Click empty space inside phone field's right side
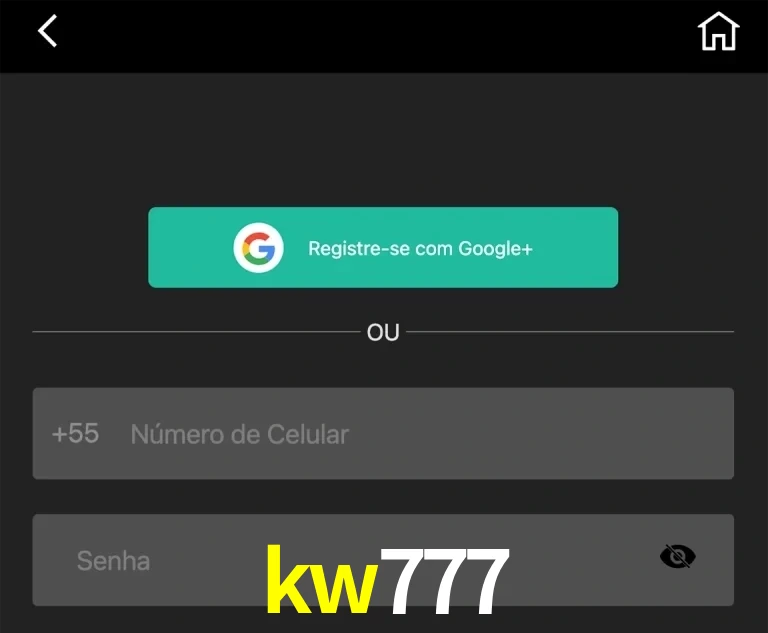 pyautogui.click(x=588, y=434)
